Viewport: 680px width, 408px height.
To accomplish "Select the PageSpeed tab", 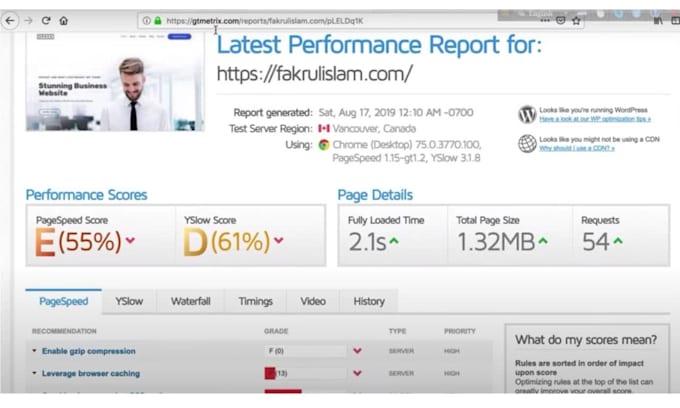I will (x=64, y=301).
